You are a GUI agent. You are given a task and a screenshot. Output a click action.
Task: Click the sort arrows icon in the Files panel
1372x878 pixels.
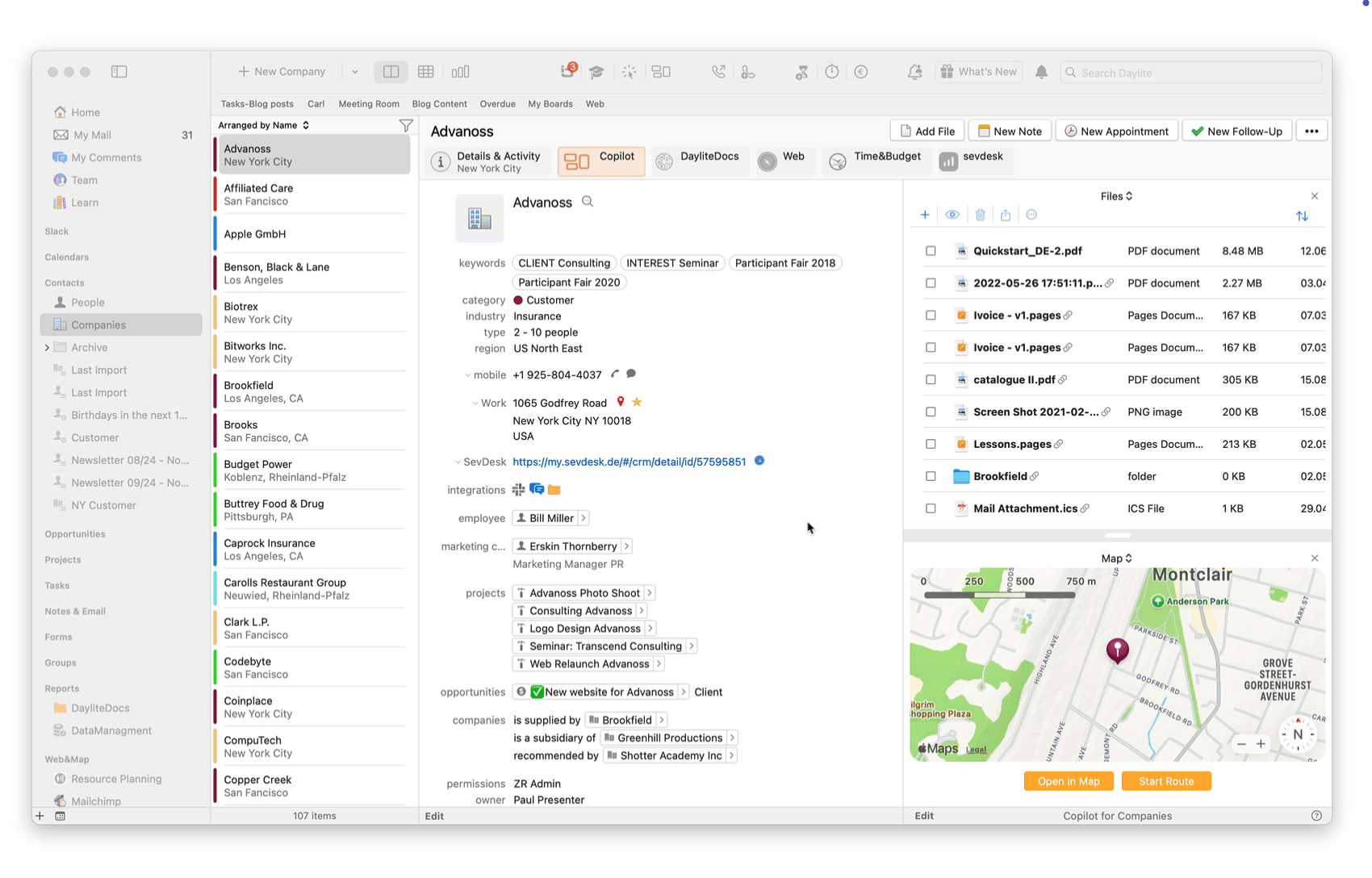pyautogui.click(x=1302, y=215)
